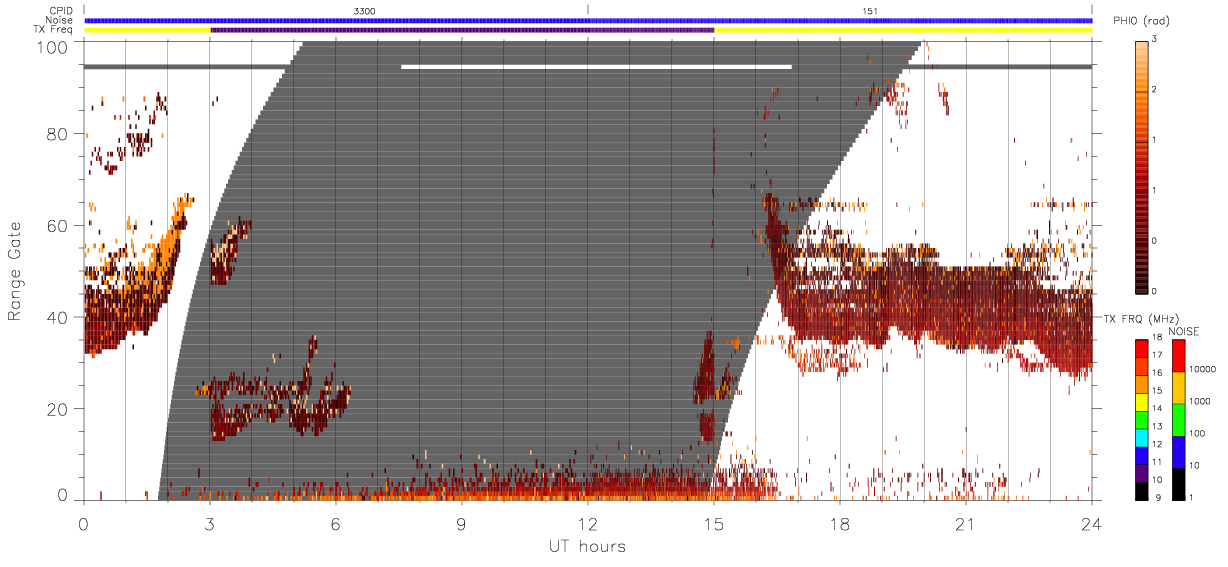
Task: Click the '18' label in TX FRQ legend
Action: point(1157,337)
